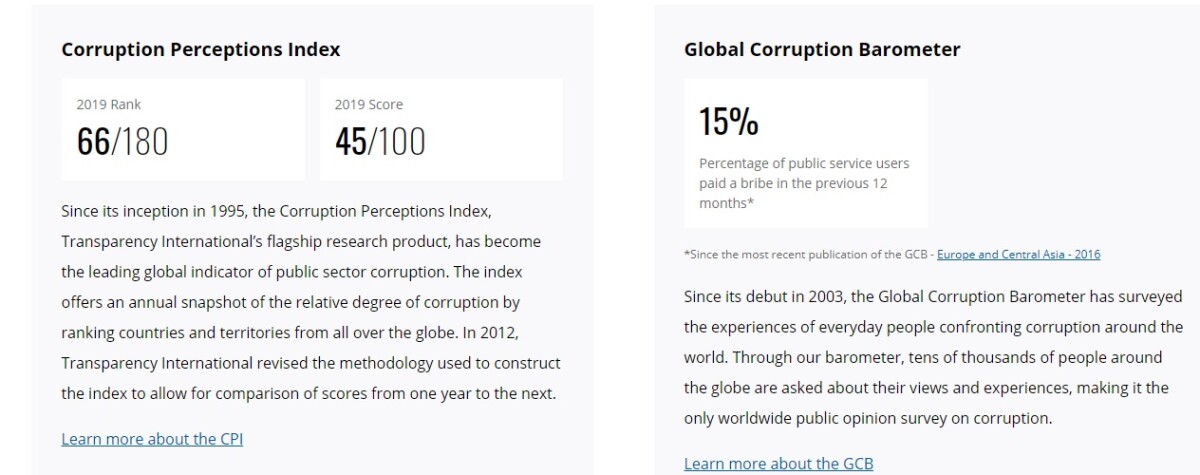This screenshot has height=475, width=1200.
Task: Follow the Europe and Central Asia - 2016 link
Action: (x=1018, y=255)
